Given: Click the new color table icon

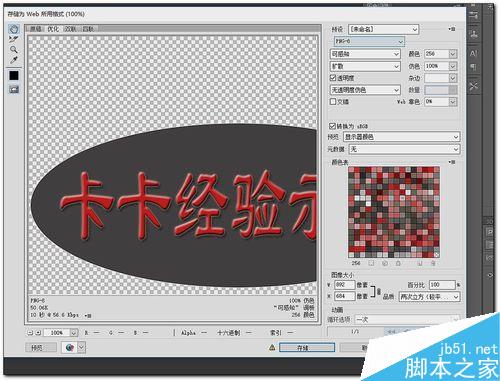Looking at the screenshot, I should 420,263.
